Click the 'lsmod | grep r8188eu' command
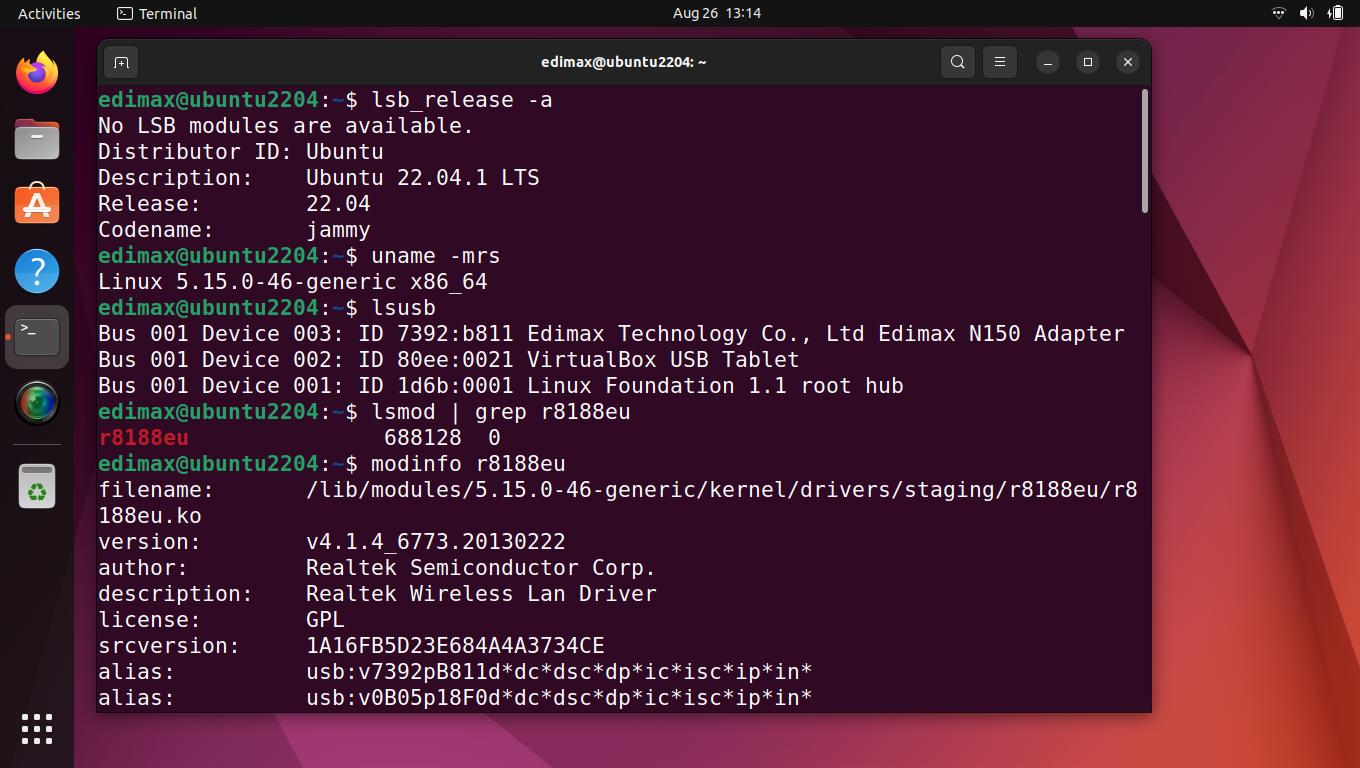This screenshot has width=1360, height=768. (501, 412)
